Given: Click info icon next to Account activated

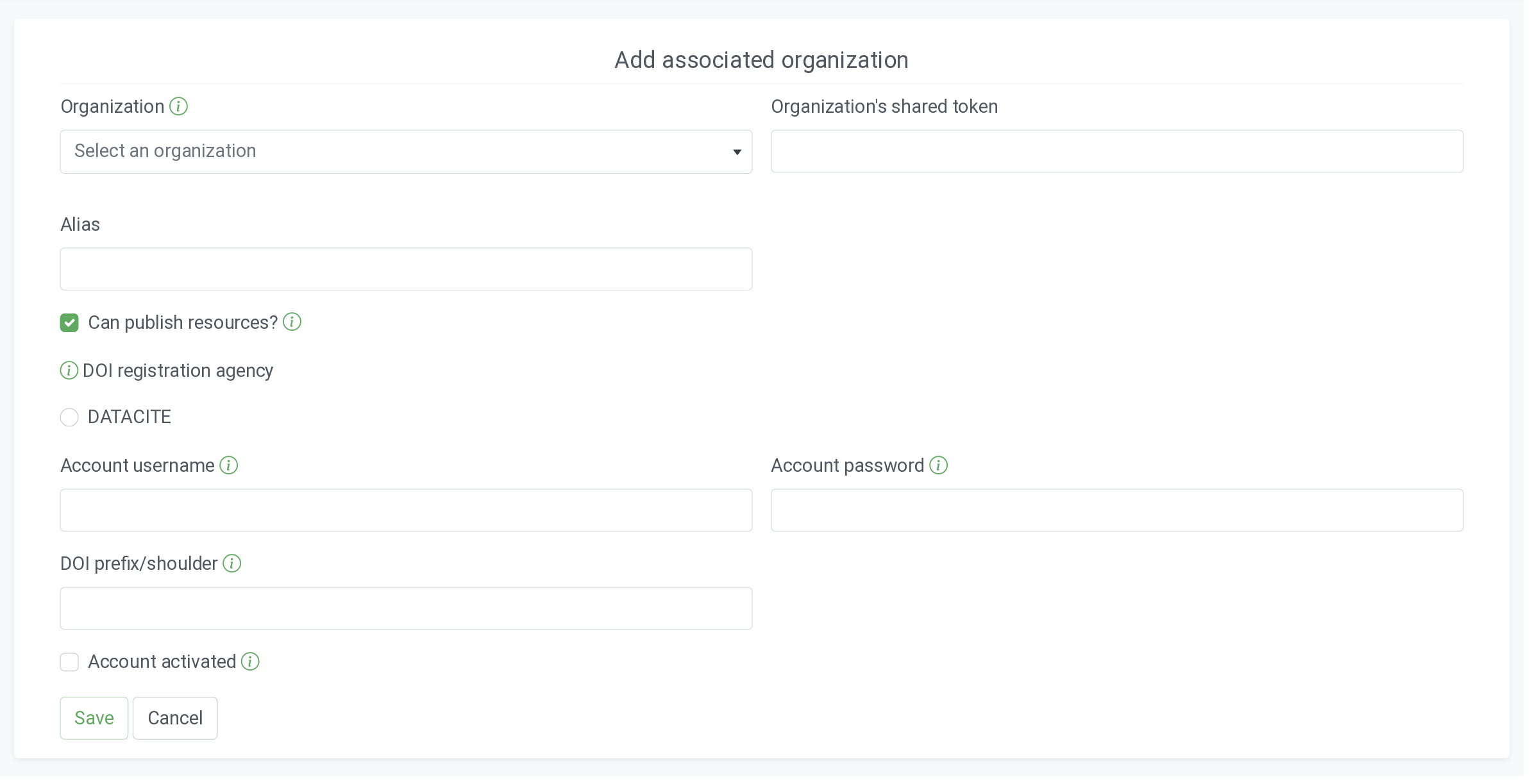Looking at the screenshot, I should pos(250,662).
